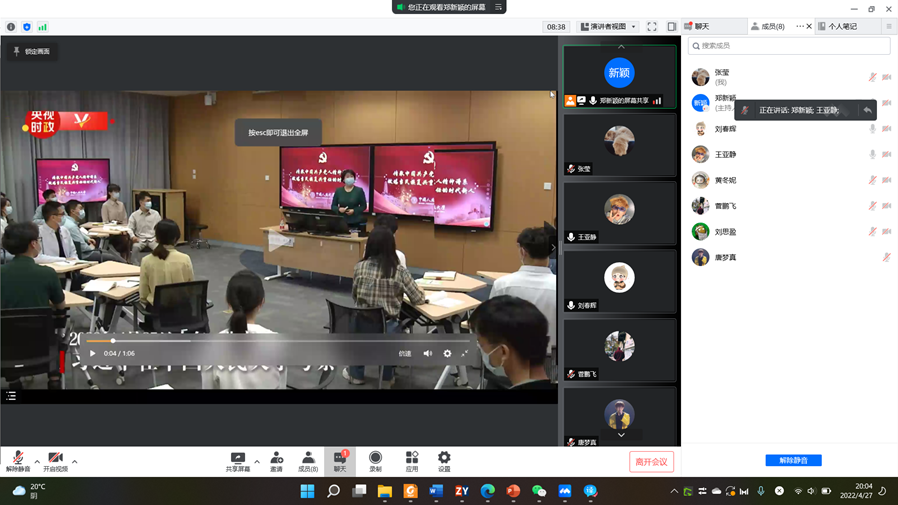
Task: Exit video fullscreen with the shrink icon
Action: 465,353
